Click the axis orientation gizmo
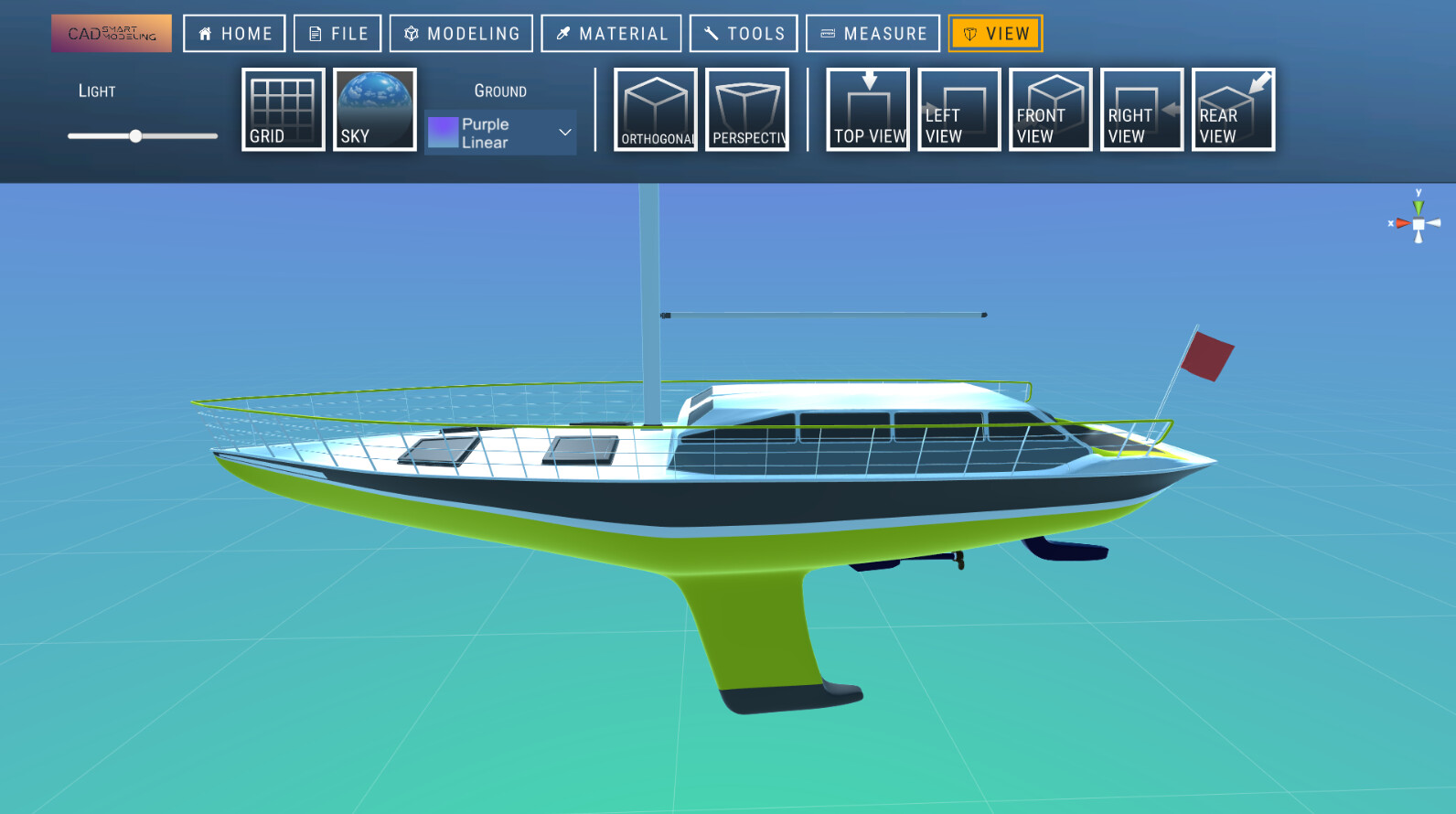This screenshot has width=1456, height=814. [x=1418, y=223]
